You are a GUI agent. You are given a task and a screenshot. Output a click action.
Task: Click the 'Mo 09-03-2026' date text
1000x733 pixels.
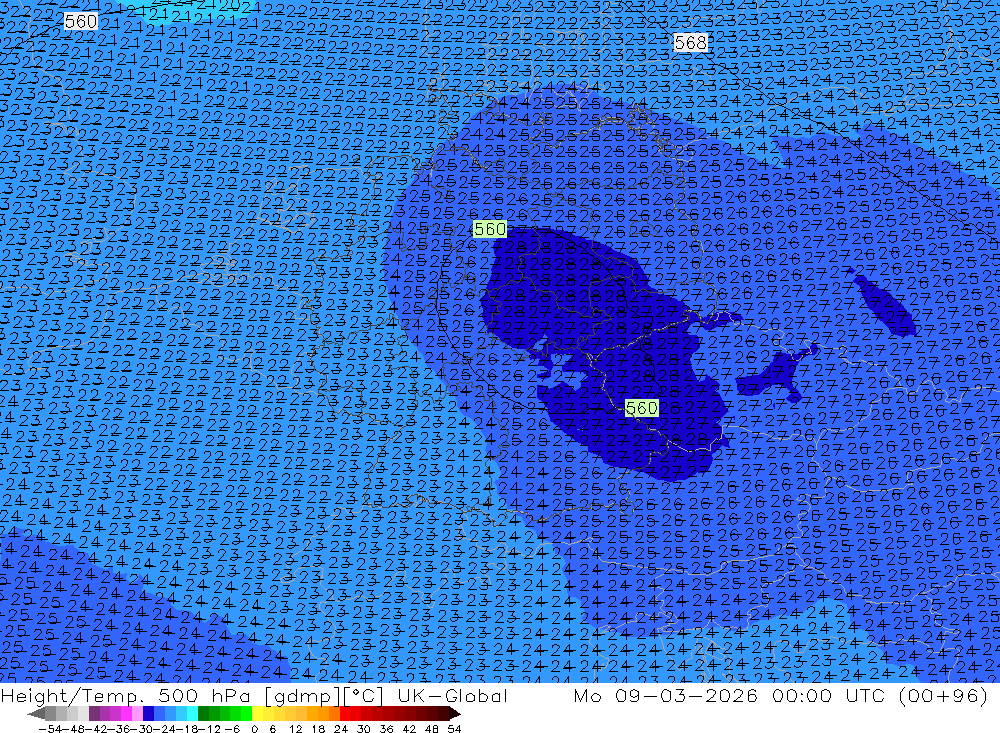666,696
